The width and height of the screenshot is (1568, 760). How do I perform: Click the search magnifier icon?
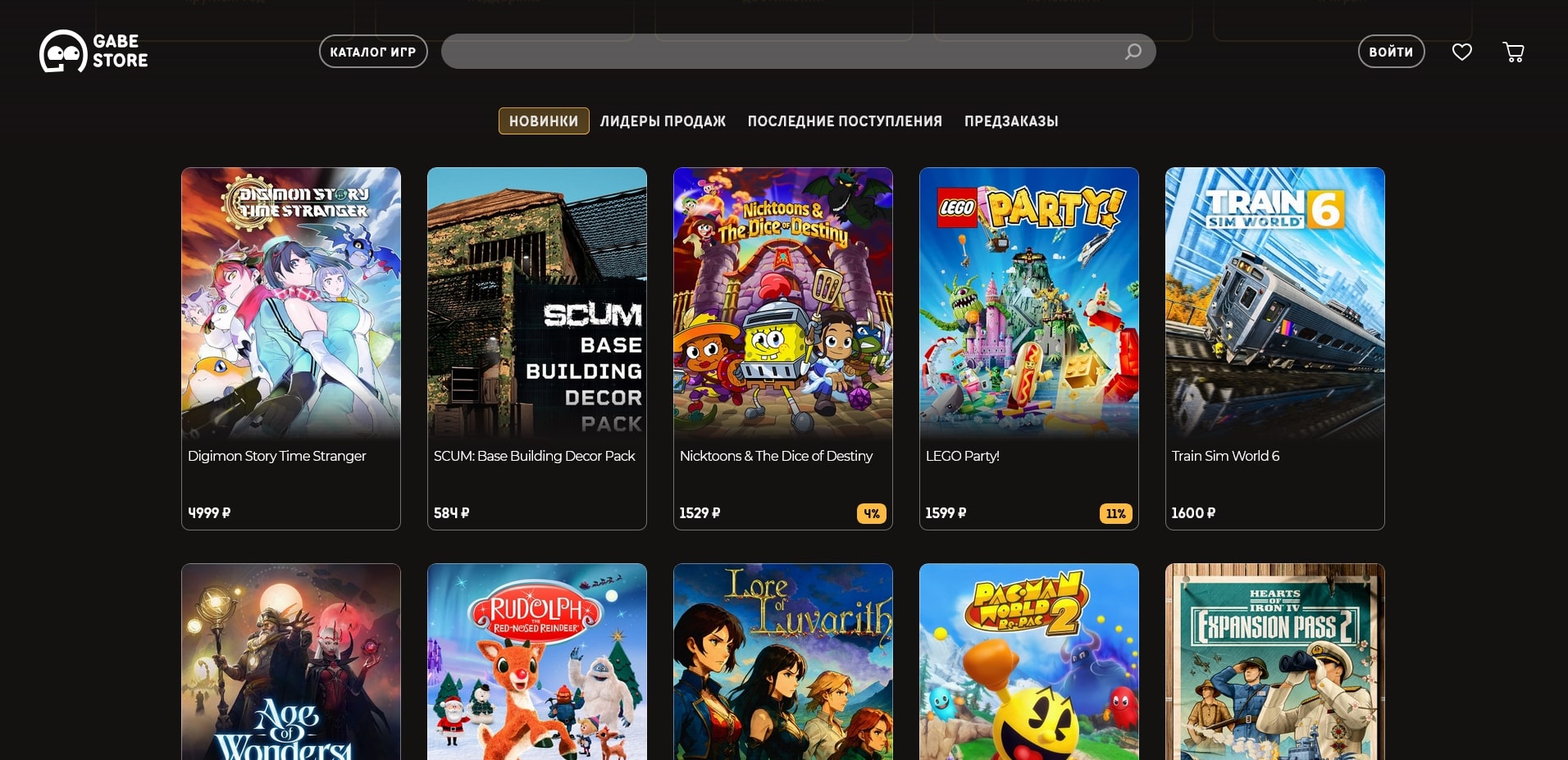point(1133,52)
